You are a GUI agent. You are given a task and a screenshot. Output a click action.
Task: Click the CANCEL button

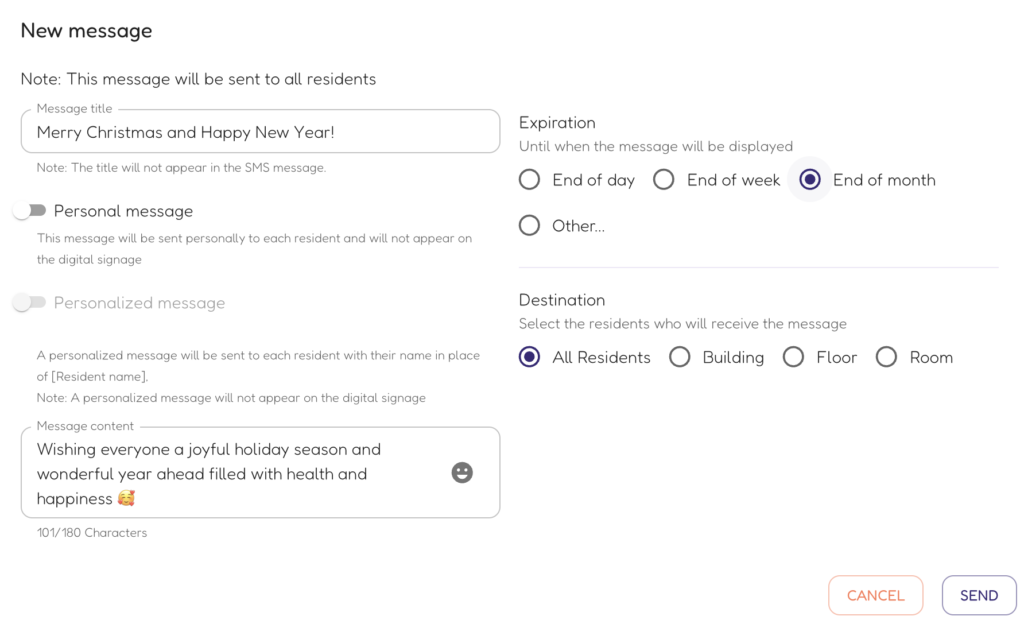tap(876, 595)
